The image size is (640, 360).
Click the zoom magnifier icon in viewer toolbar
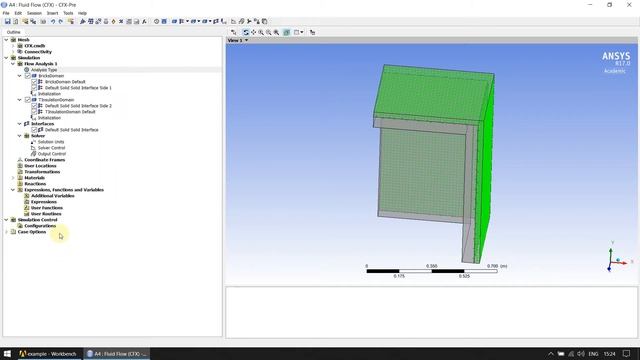(x=261, y=32)
